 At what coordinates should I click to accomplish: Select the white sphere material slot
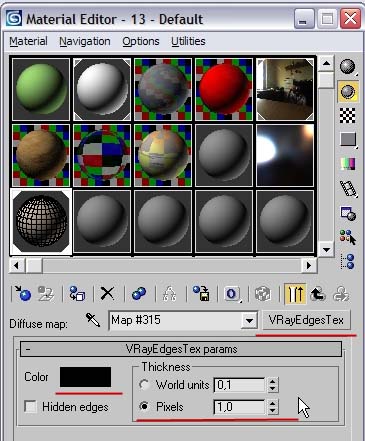[102, 89]
